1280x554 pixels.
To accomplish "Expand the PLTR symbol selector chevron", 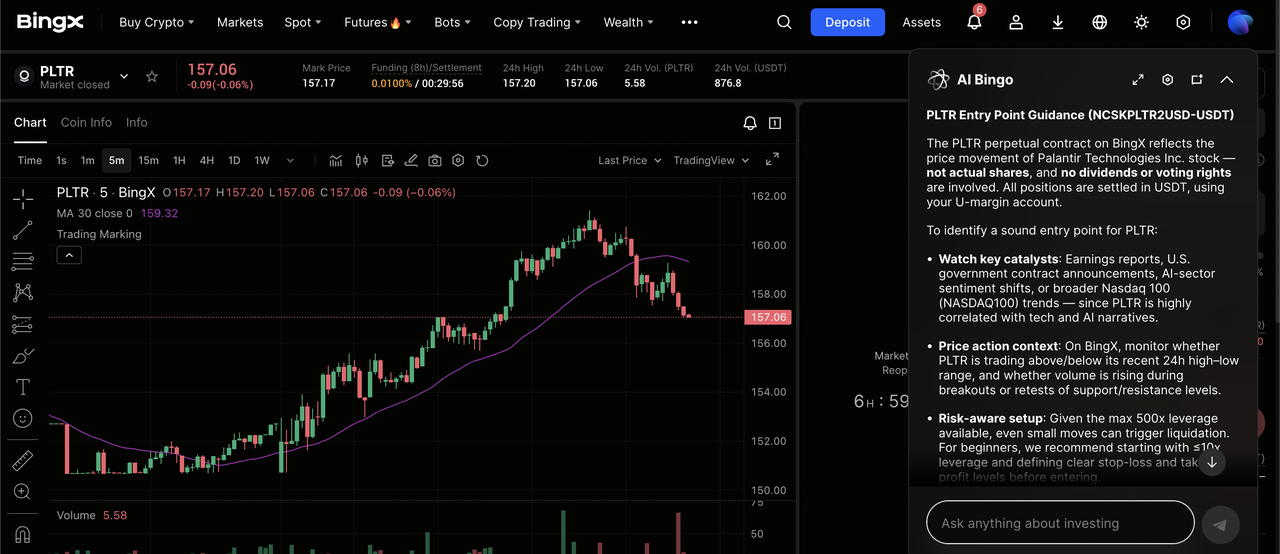I will 125,77.
